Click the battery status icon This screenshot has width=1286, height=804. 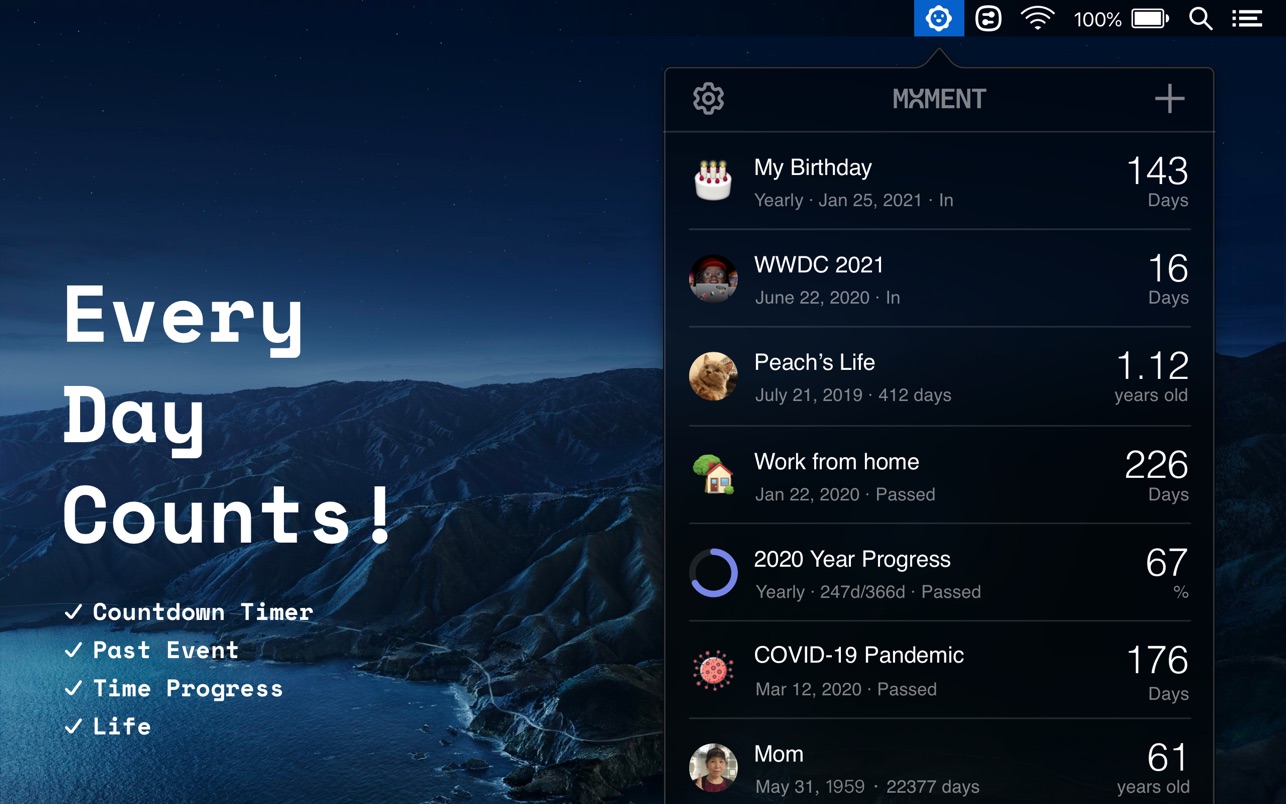click(1150, 18)
